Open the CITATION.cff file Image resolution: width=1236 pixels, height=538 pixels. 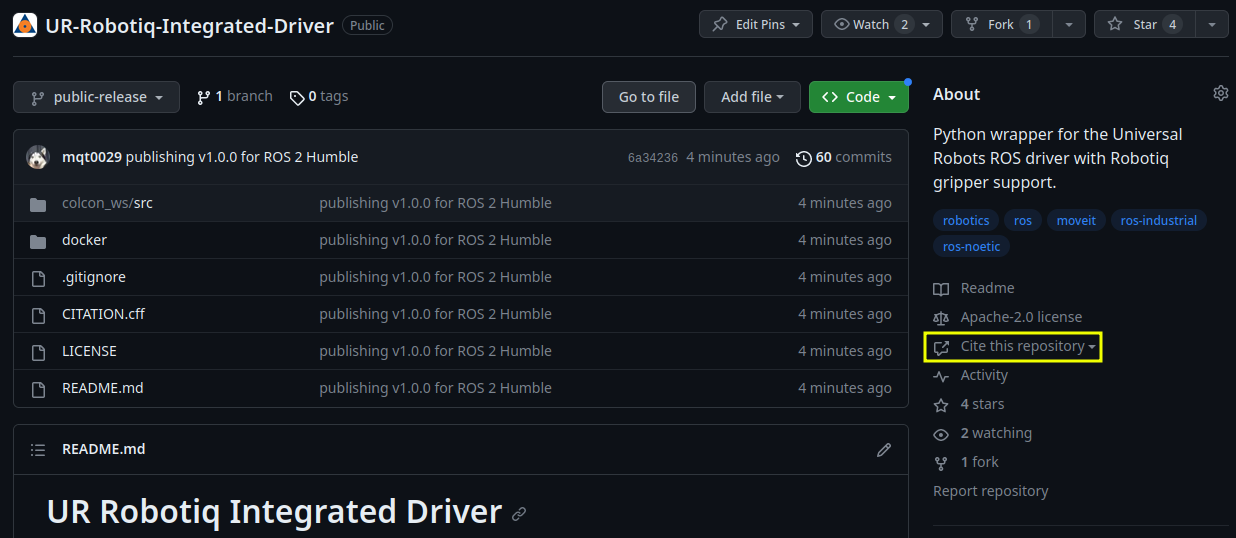point(103,314)
